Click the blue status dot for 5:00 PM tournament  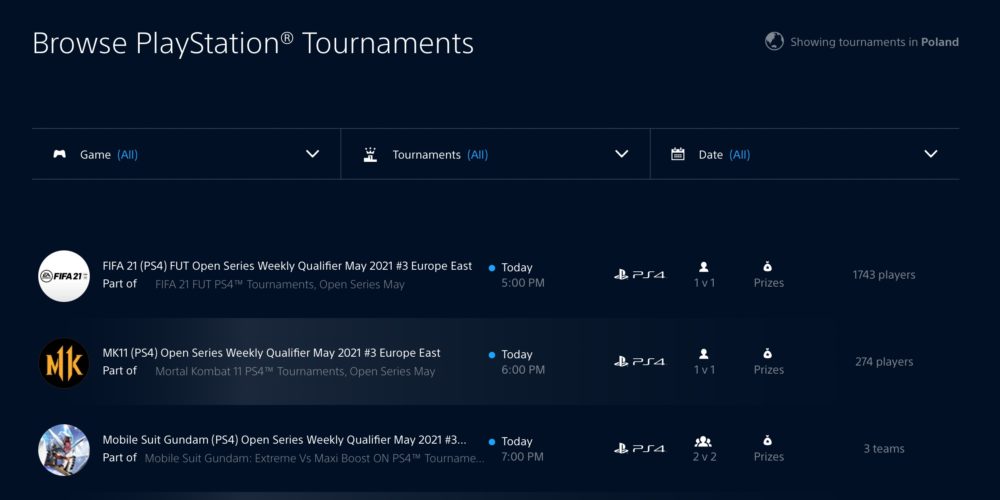(x=492, y=268)
